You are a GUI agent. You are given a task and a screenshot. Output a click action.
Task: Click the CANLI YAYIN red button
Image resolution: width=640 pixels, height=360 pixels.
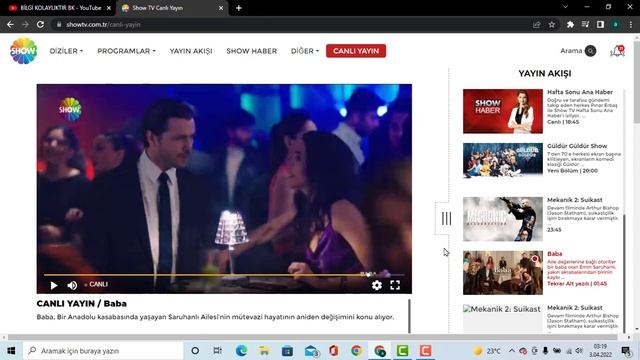click(356, 51)
